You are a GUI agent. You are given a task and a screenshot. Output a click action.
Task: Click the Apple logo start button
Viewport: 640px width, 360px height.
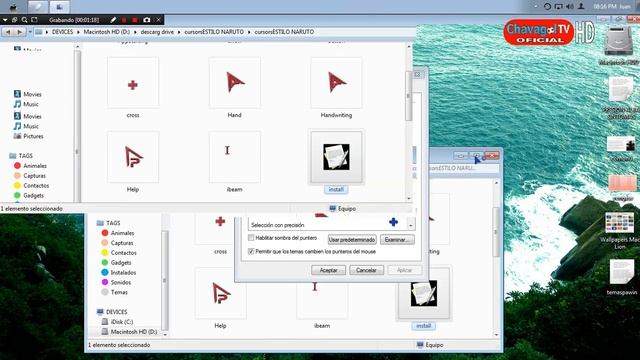coord(13,7)
